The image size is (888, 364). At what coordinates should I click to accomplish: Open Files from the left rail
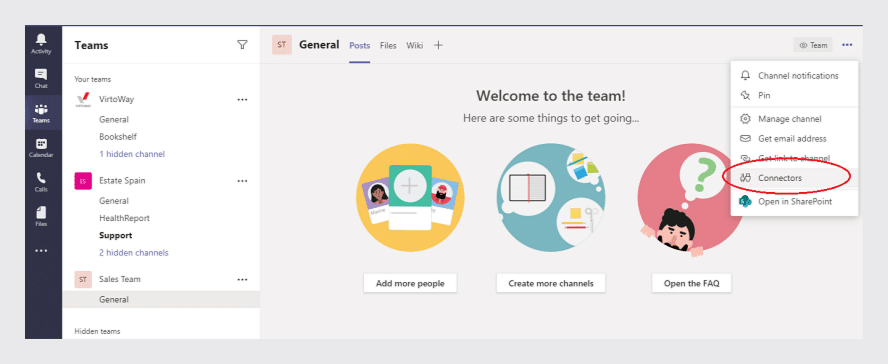(x=41, y=216)
